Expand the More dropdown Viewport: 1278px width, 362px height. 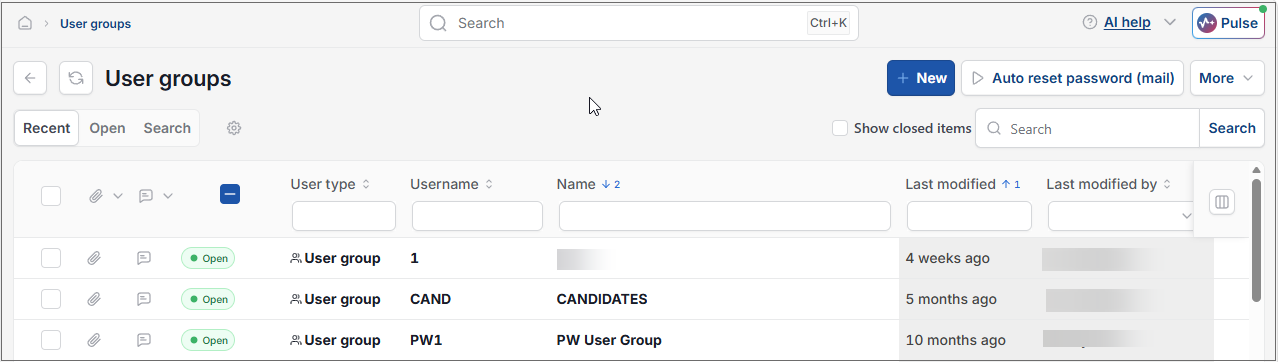(x=1227, y=78)
